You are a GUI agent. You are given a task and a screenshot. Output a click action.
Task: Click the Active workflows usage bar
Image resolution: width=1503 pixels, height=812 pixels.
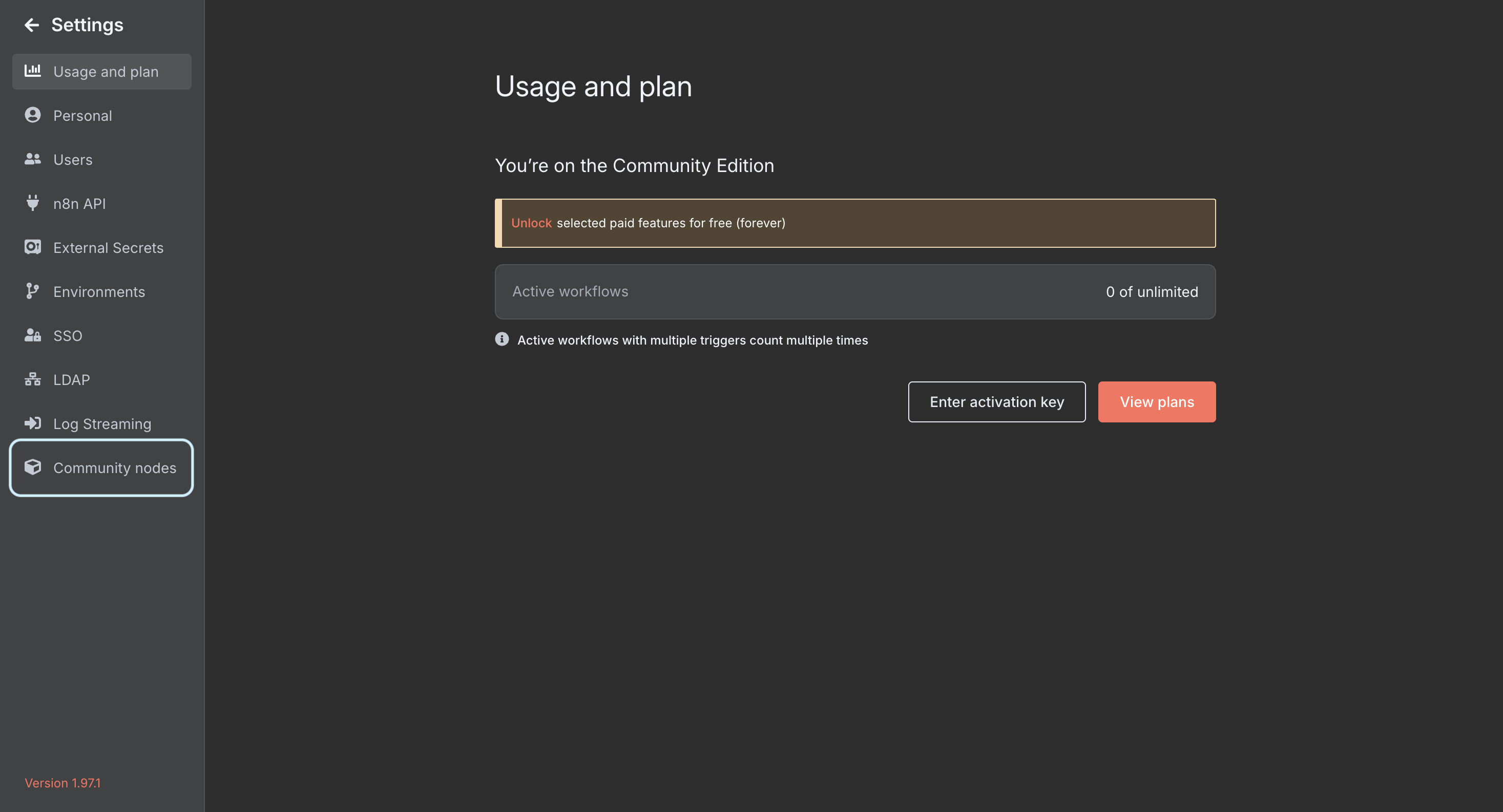tap(855, 292)
